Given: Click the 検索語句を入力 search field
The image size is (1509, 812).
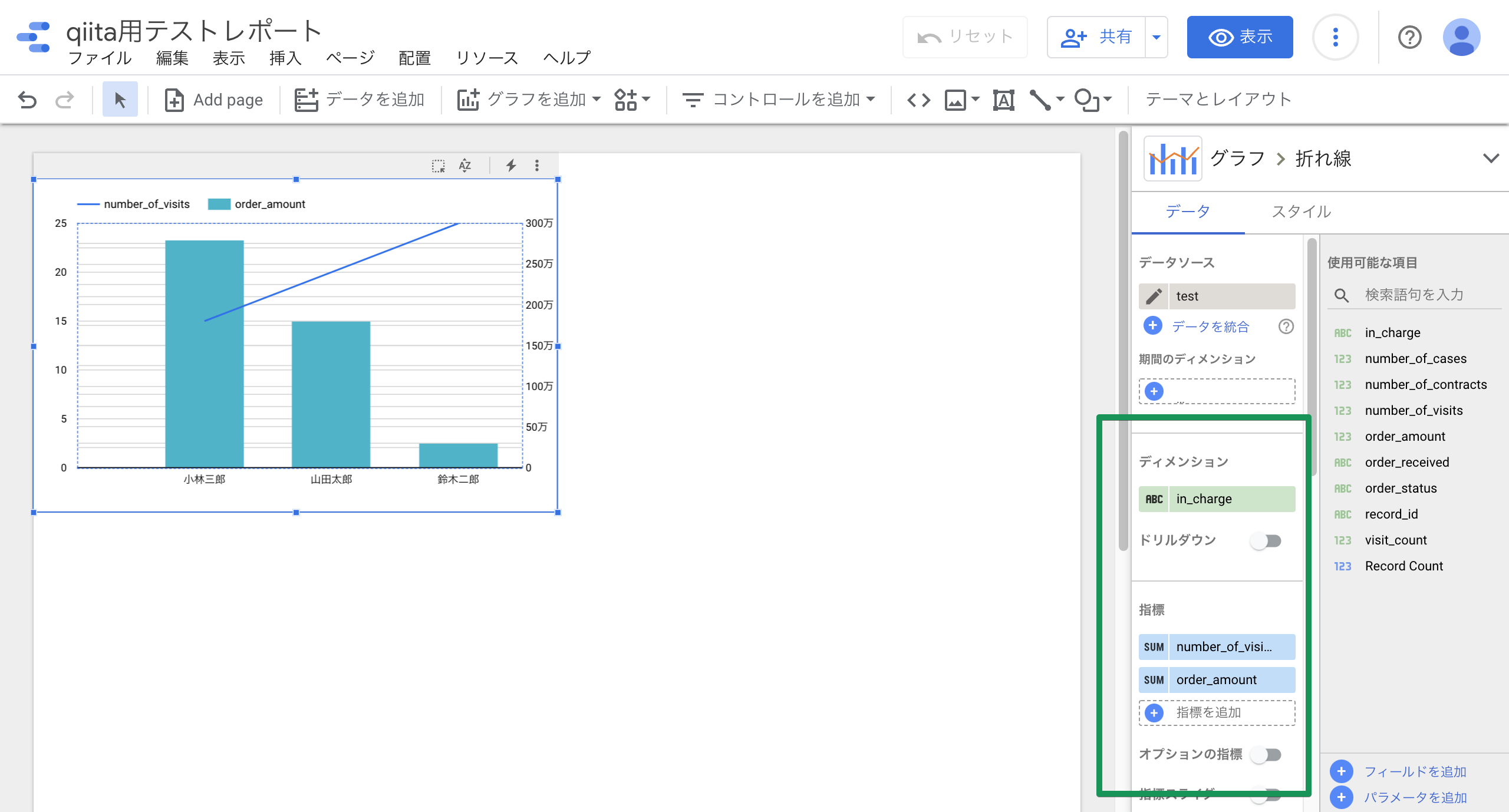Looking at the screenshot, I should point(1415,295).
